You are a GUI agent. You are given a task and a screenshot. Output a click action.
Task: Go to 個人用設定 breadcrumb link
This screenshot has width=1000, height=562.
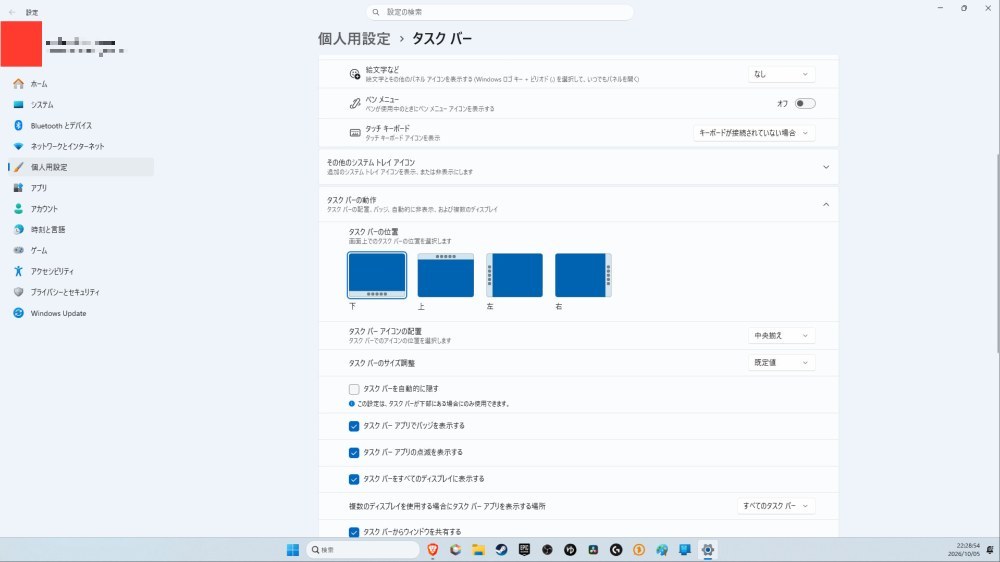pyautogui.click(x=354, y=38)
